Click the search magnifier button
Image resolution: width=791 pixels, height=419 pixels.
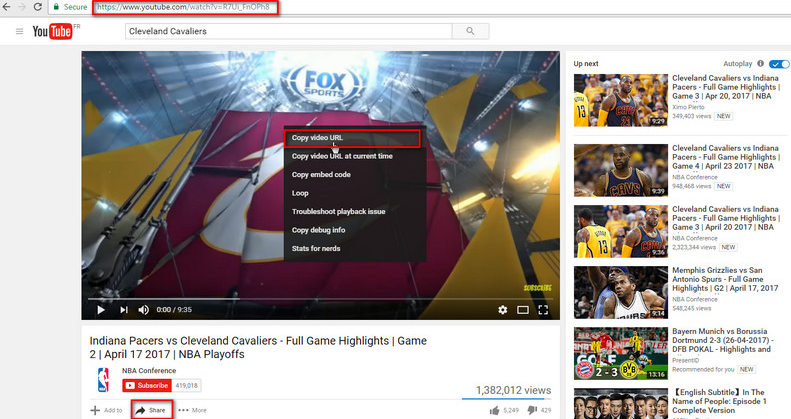(470, 31)
